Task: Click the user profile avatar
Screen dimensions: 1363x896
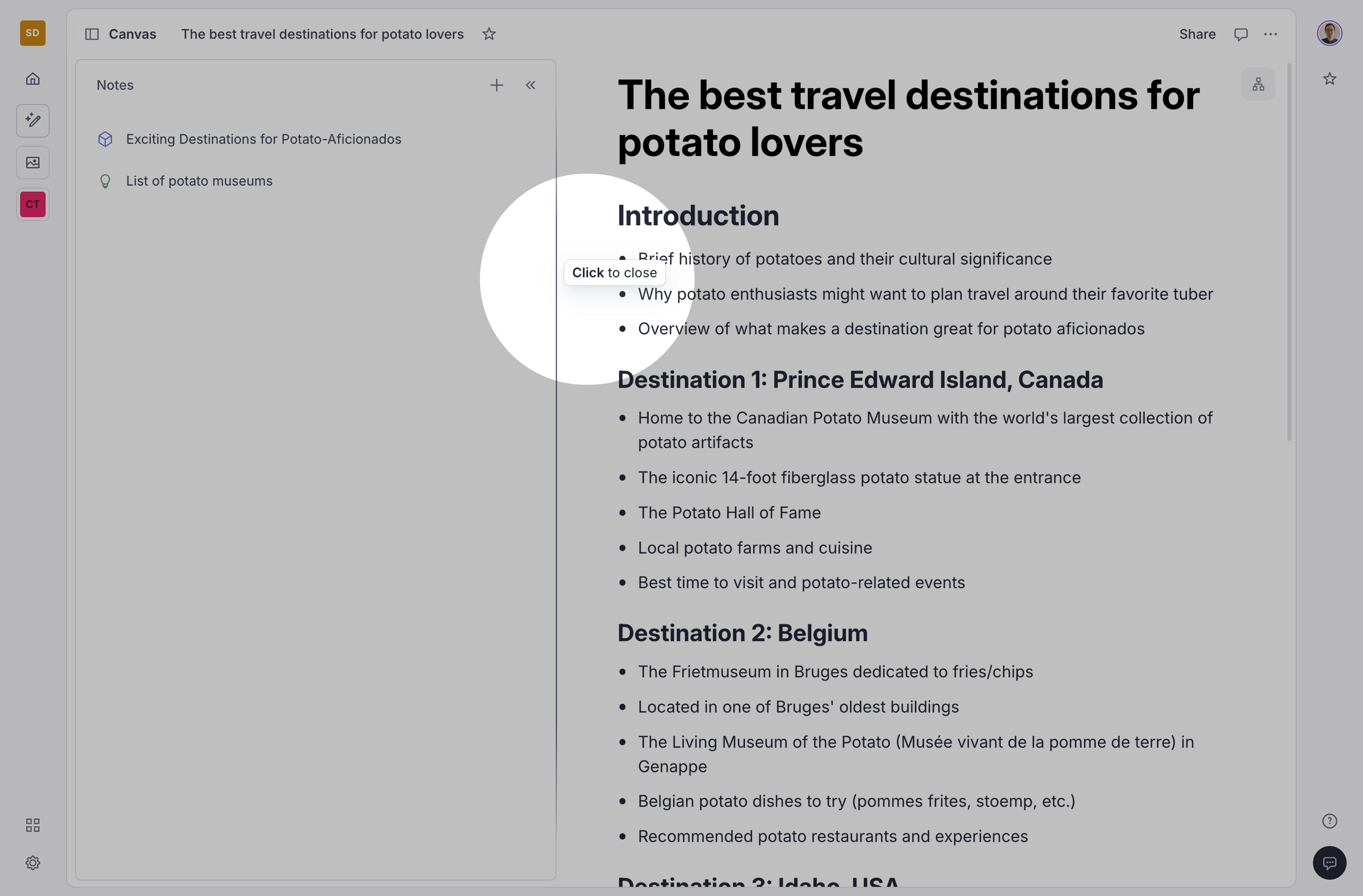Action: (x=1329, y=33)
